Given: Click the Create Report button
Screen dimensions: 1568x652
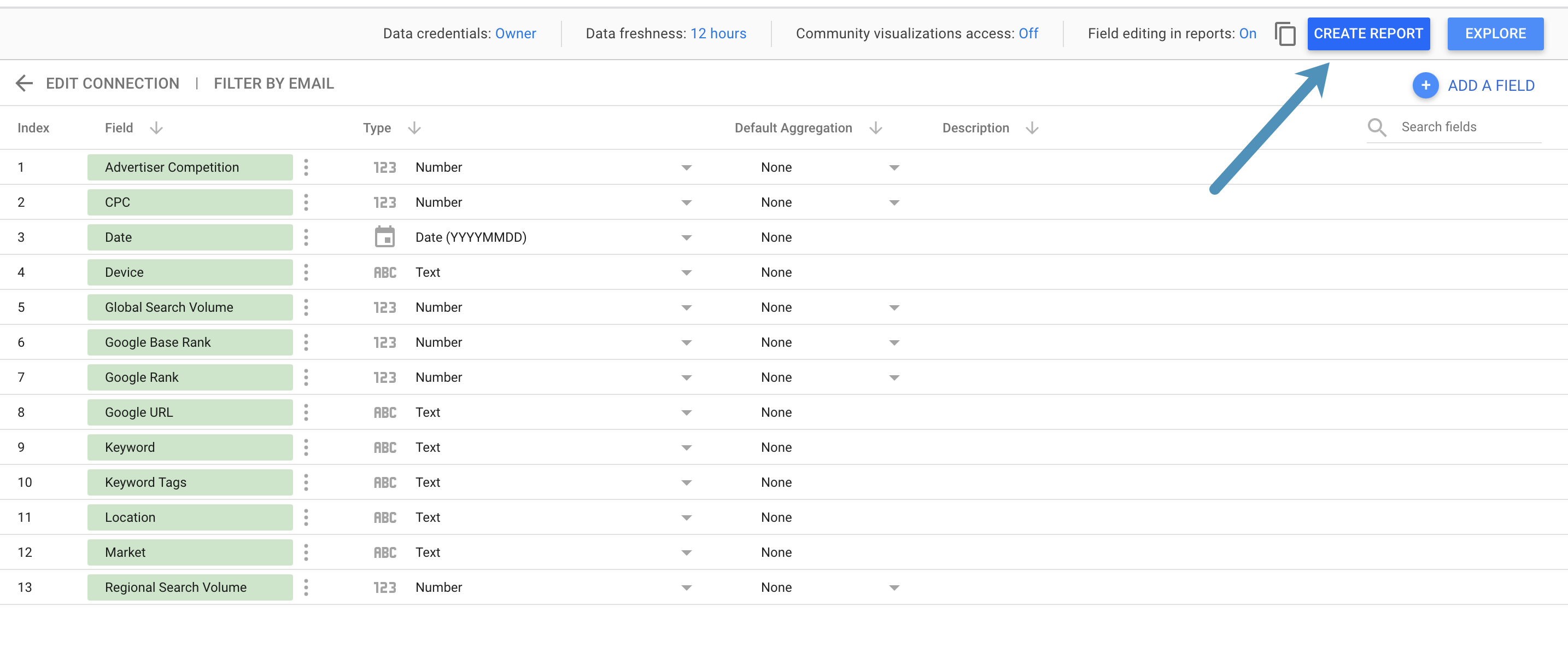Looking at the screenshot, I should [x=1368, y=33].
